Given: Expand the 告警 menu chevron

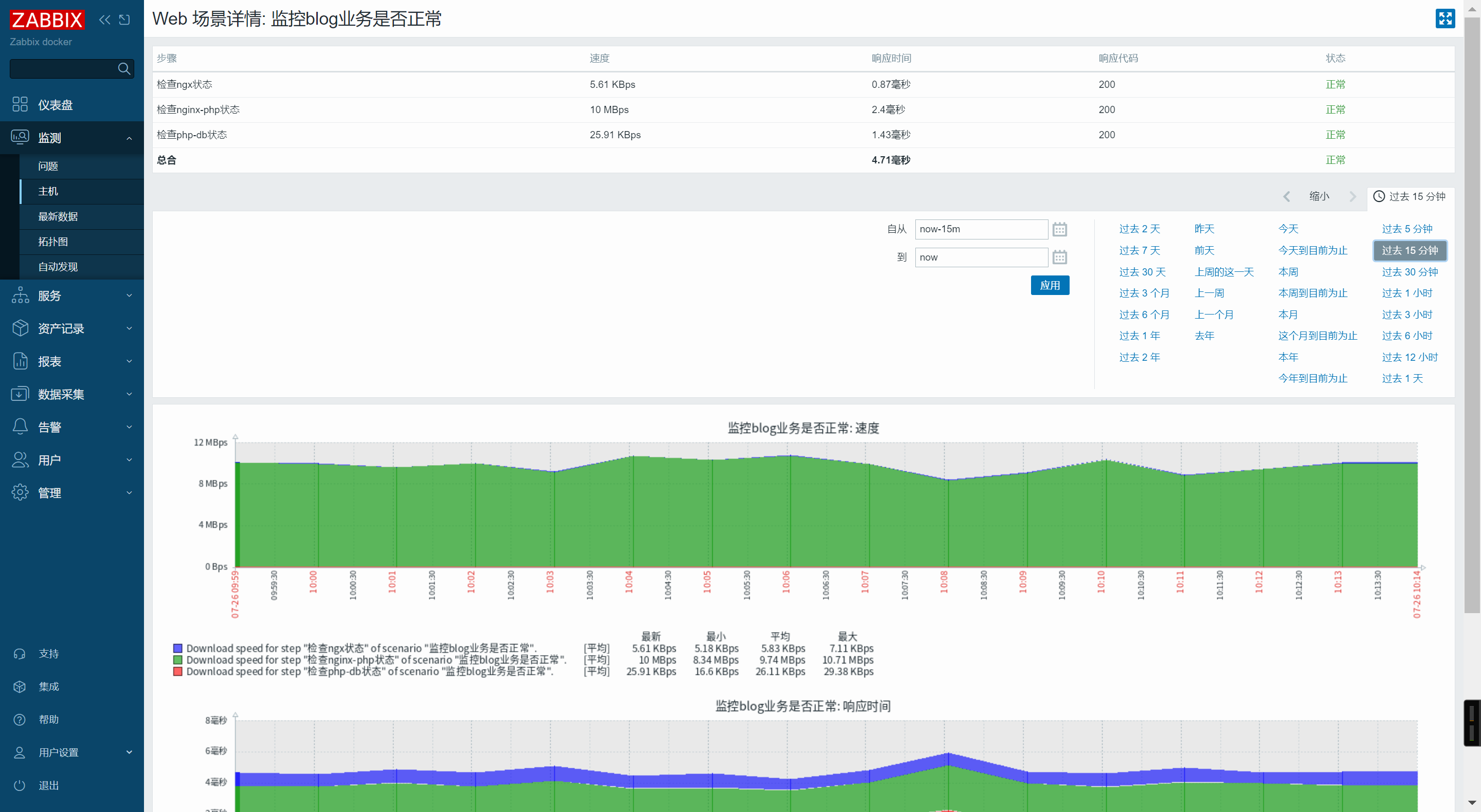Looking at the screenshot, I should (x=130, y=427).
